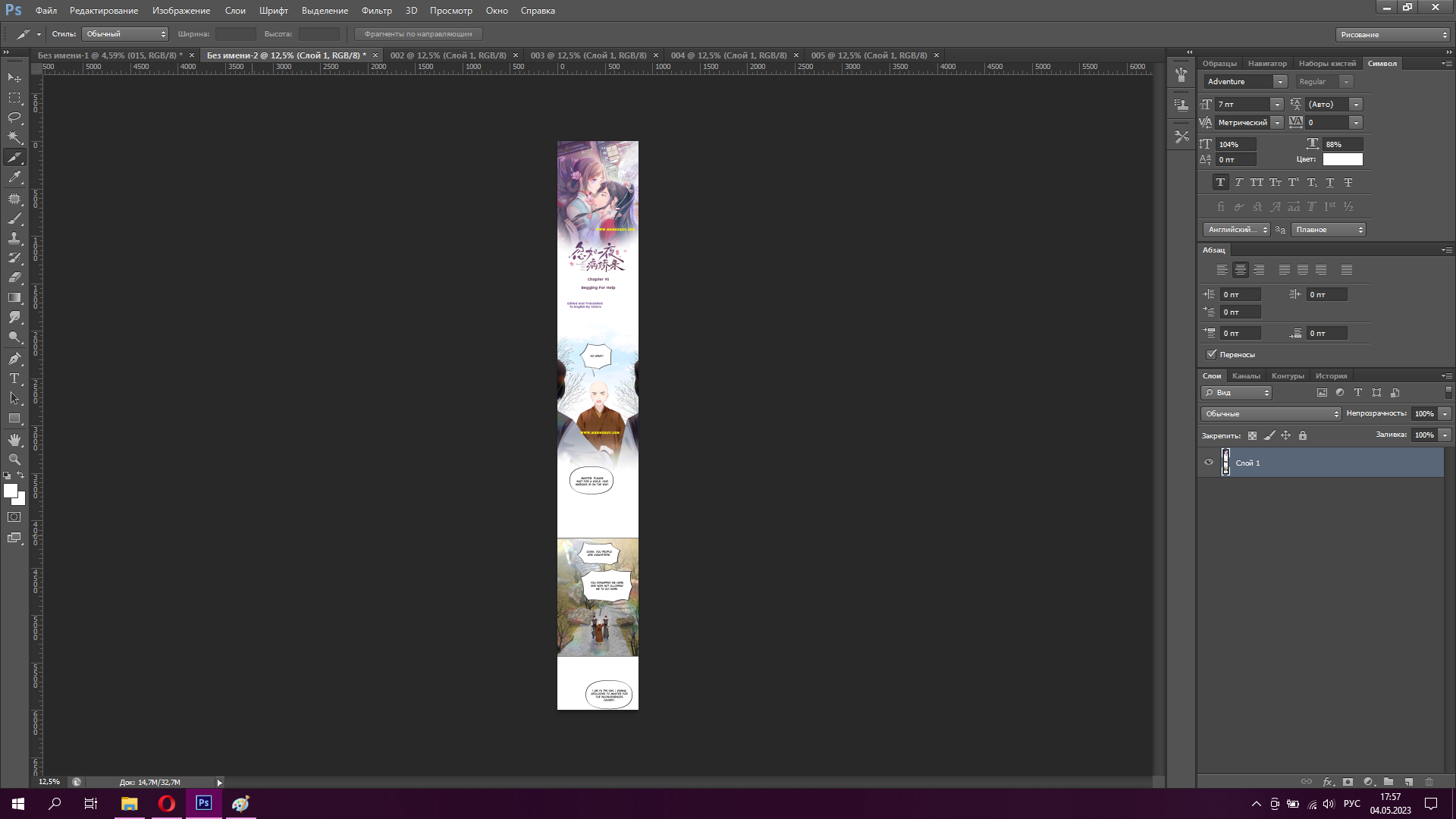The image size is (1456, 819).
Task: Click Слой 1 layer thumbnail
Action: click(1225, 462)
